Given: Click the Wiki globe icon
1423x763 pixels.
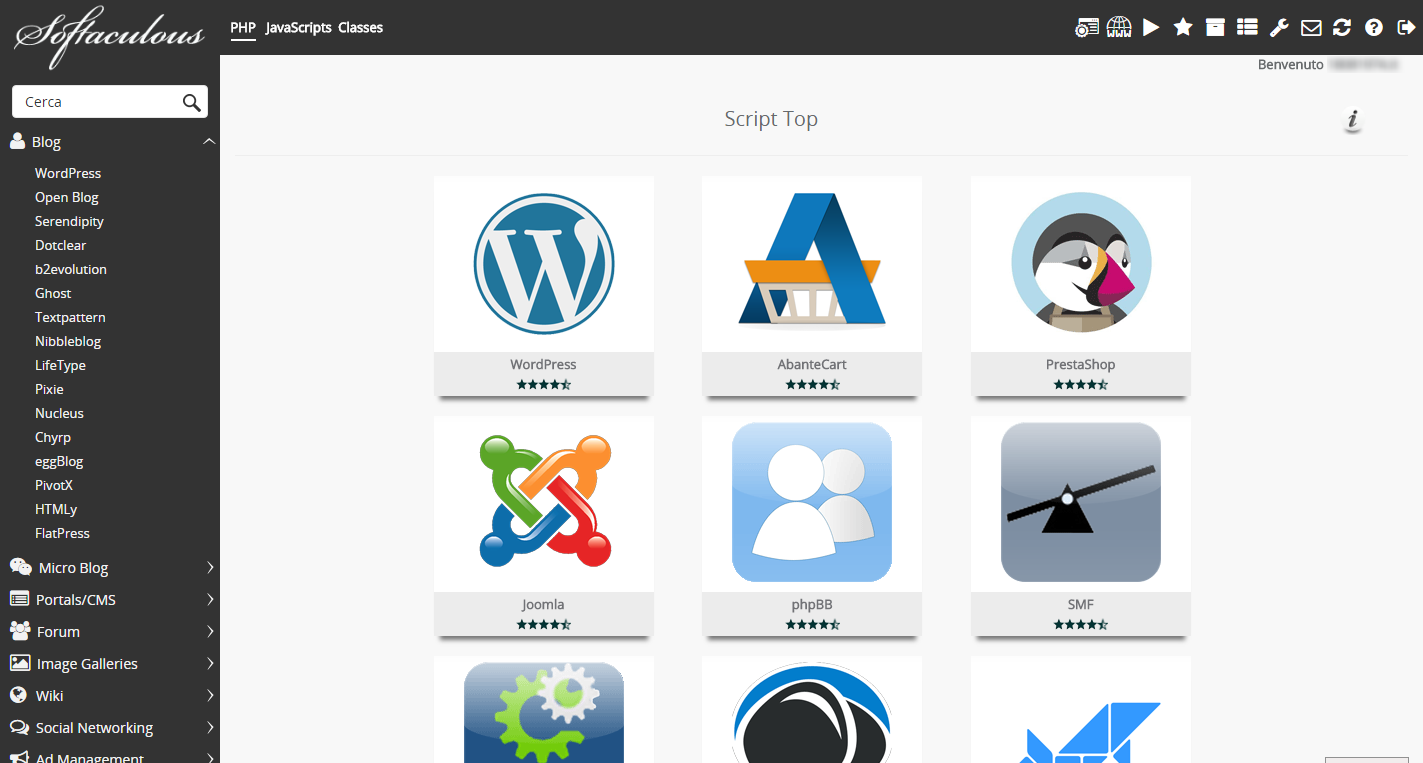Looking at the screenshot, I should [18, 695].
